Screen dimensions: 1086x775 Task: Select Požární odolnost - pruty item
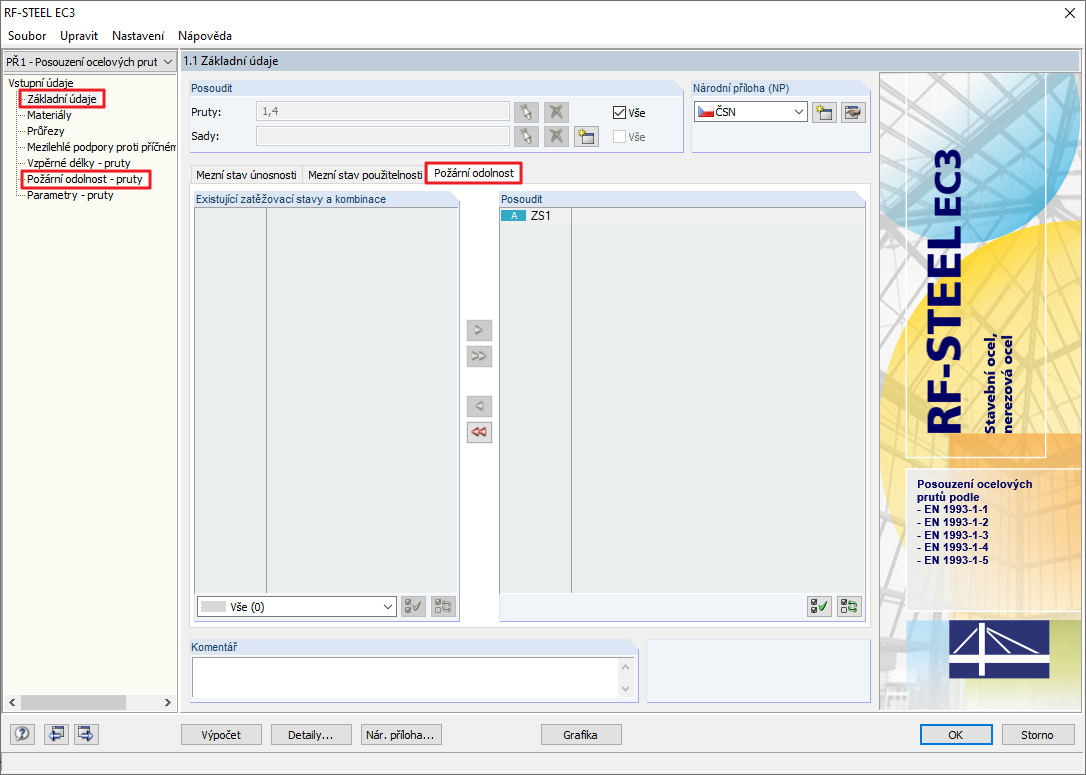point(84,179)
